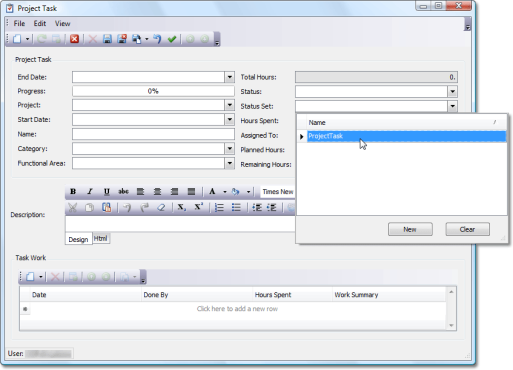Screen dimensions: 513x370
Task: Click the Clear formatting eraser icon
Action: click(x=161, y=207)
